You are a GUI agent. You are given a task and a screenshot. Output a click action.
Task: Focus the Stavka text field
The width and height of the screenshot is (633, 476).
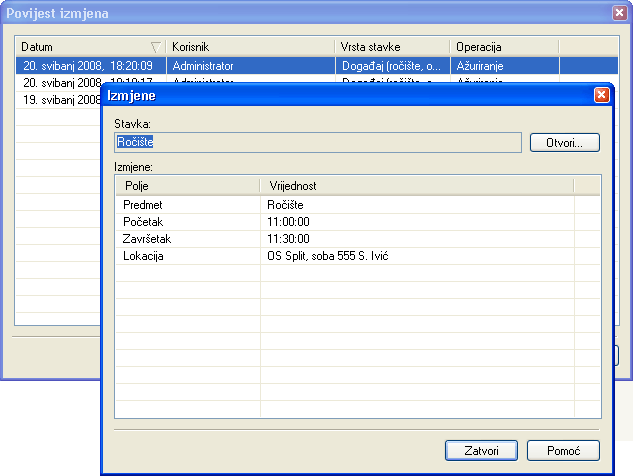click(318, 142)
